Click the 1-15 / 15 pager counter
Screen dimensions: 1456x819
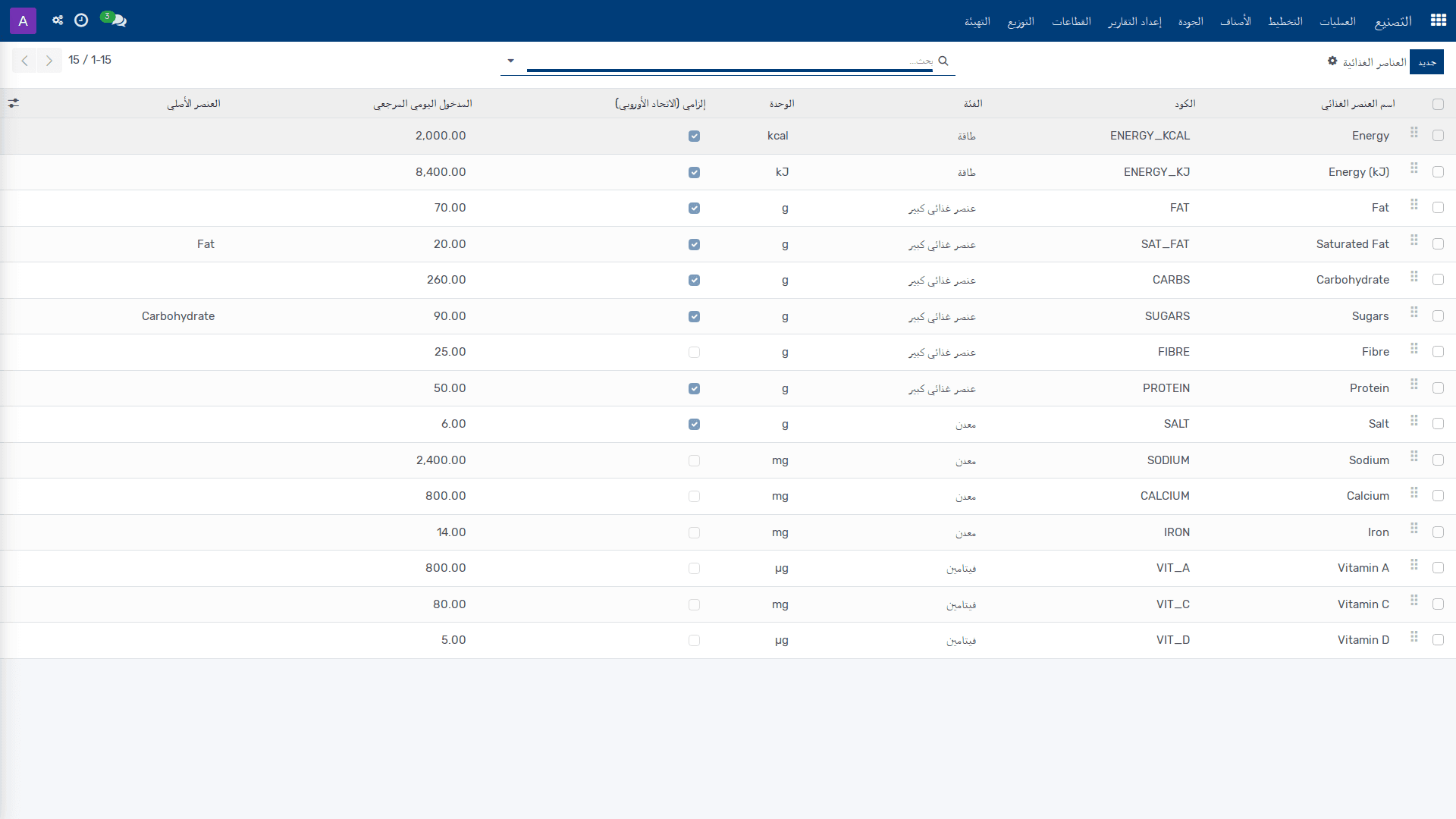pos(89,60)
